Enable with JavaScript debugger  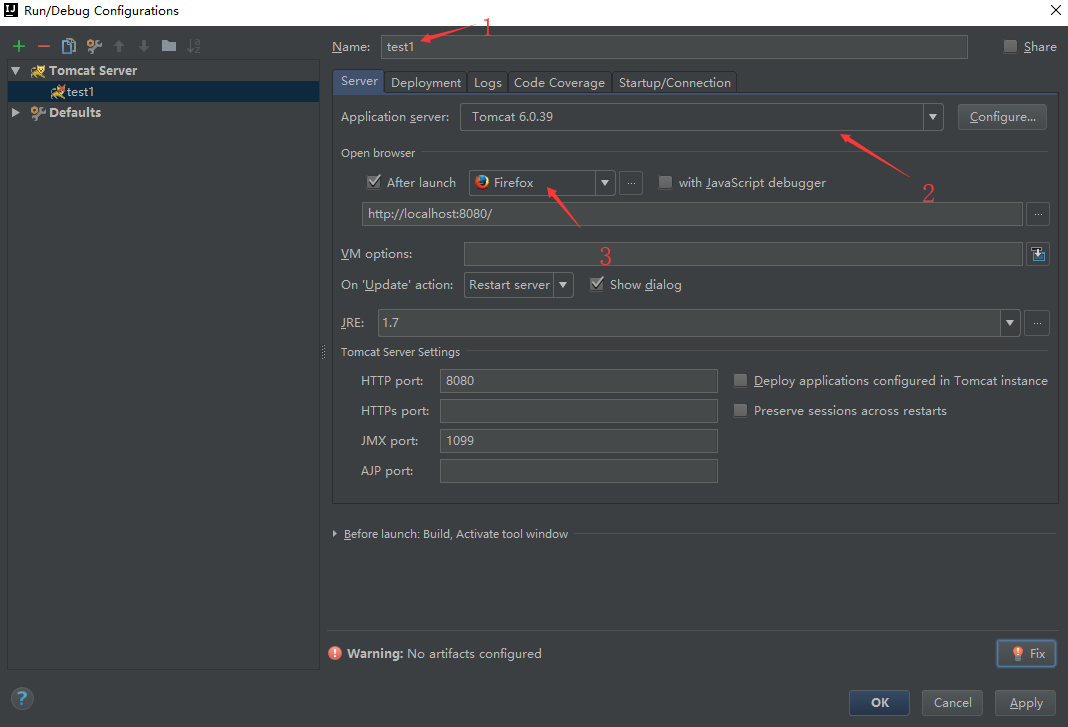click(665, 182)
